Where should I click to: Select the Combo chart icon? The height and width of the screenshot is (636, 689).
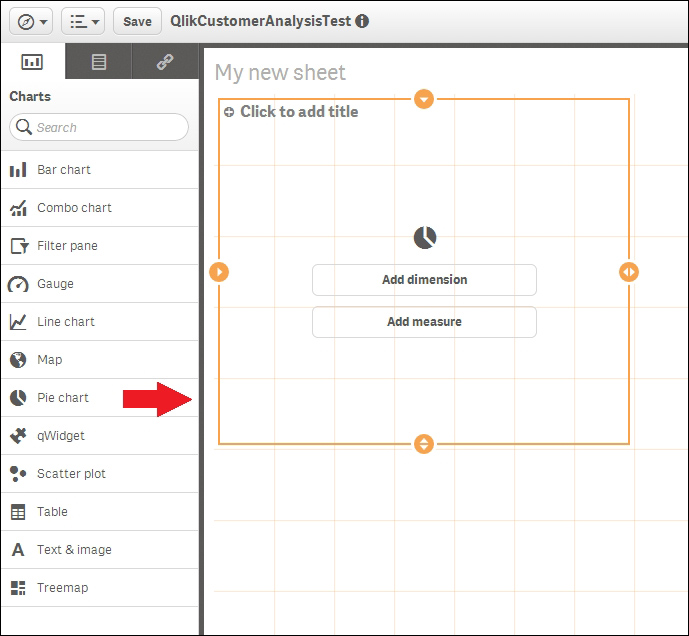coord(18,208)
